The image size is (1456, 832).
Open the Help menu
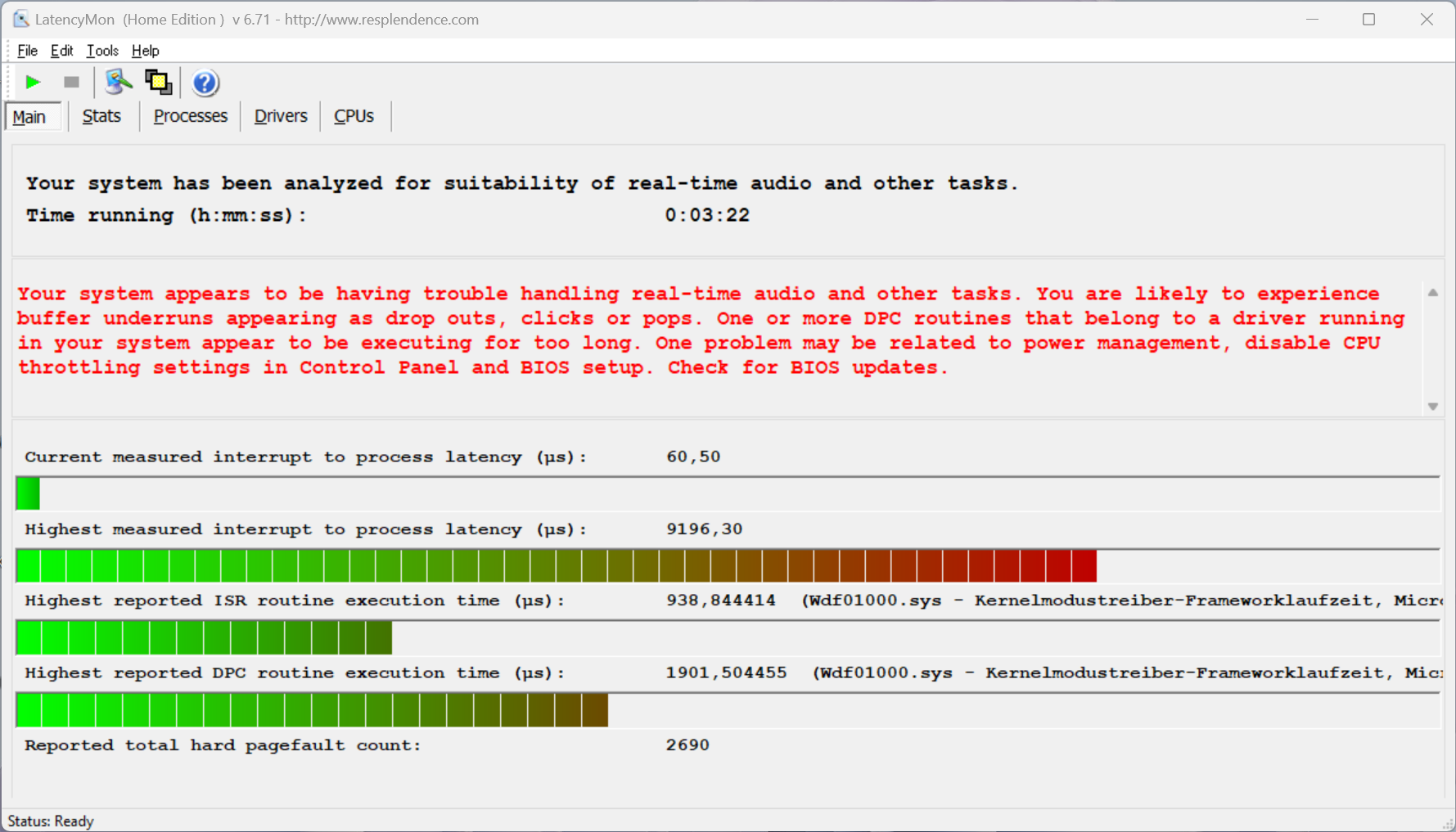[145, 51]
